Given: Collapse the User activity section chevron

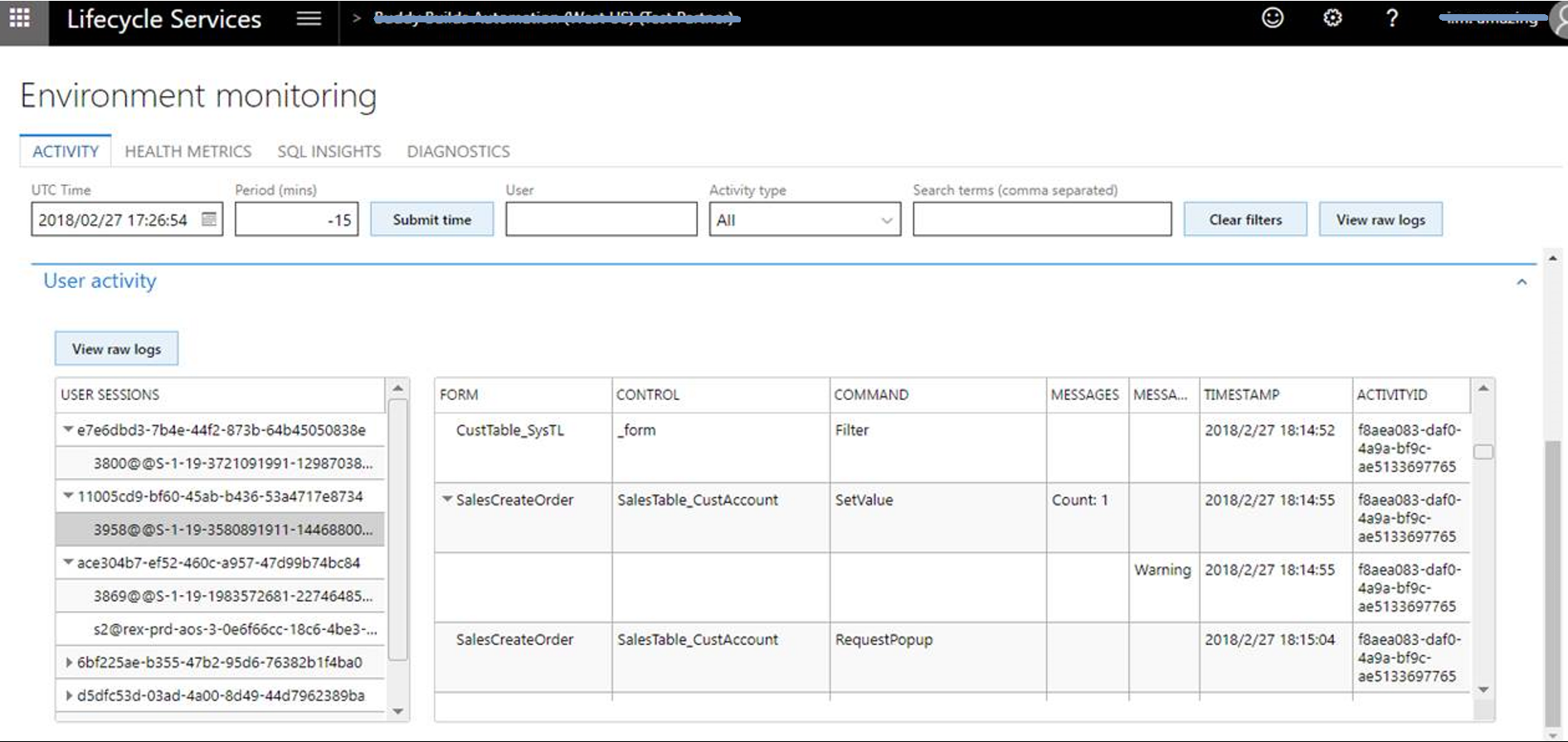Looking at the screenshot, I should coord(1521,282).
